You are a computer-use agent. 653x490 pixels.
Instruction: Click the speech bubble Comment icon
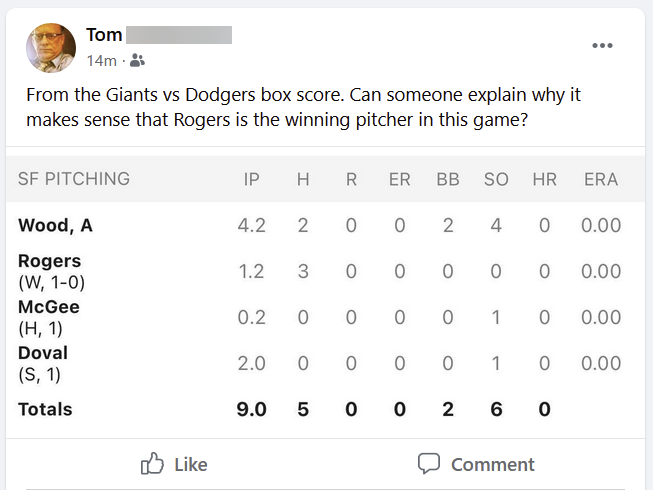coord(429,464)
